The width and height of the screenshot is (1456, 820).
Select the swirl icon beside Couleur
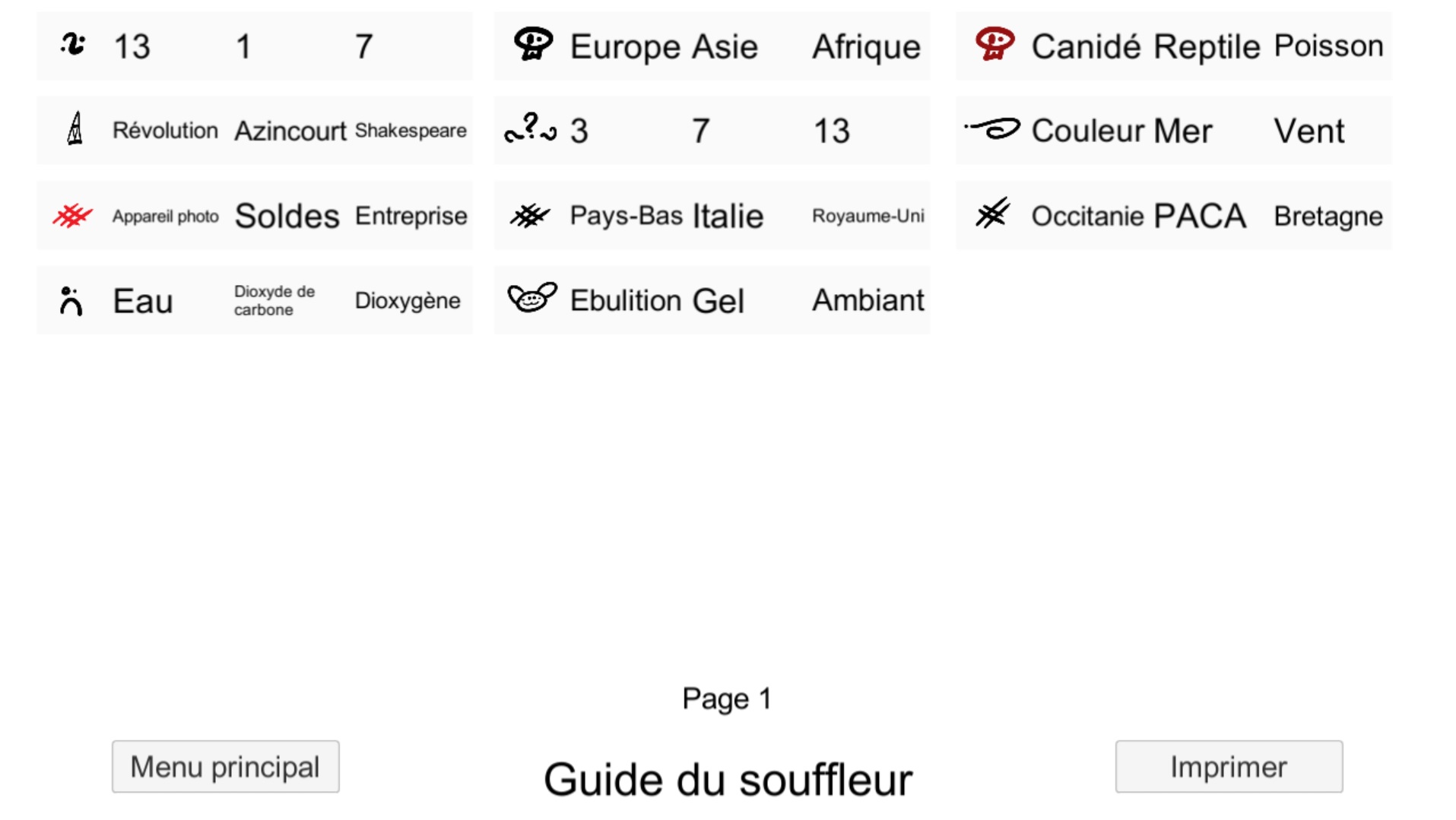992,128
